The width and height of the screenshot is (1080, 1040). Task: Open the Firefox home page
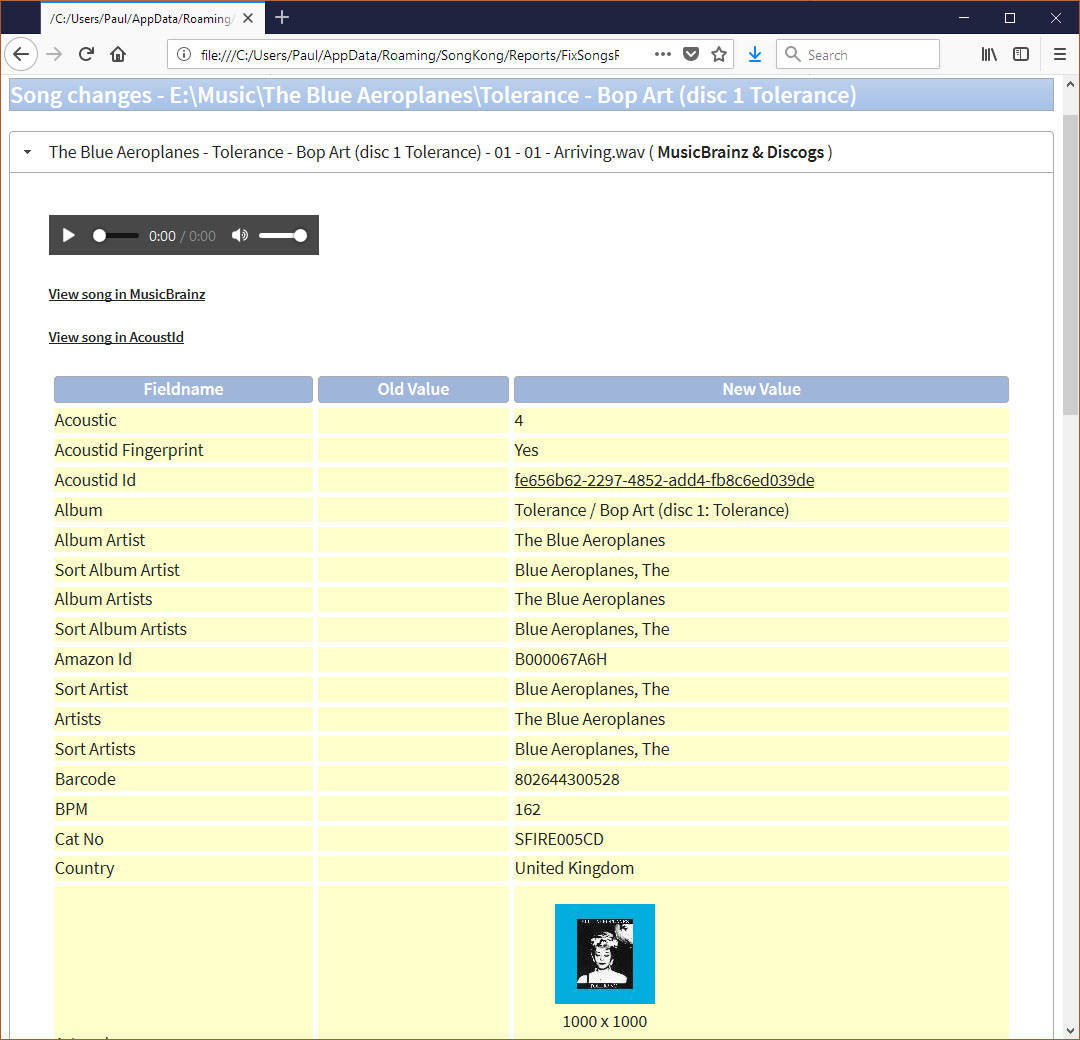coord(118,54)
